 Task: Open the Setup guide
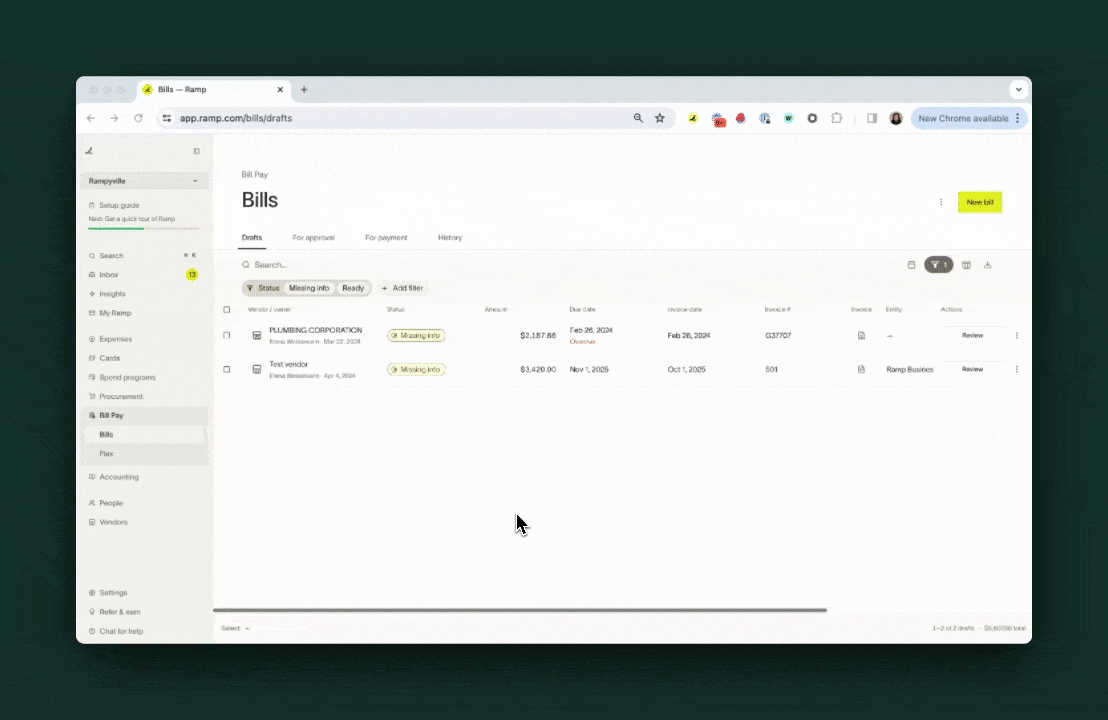[x=119, y=205]
